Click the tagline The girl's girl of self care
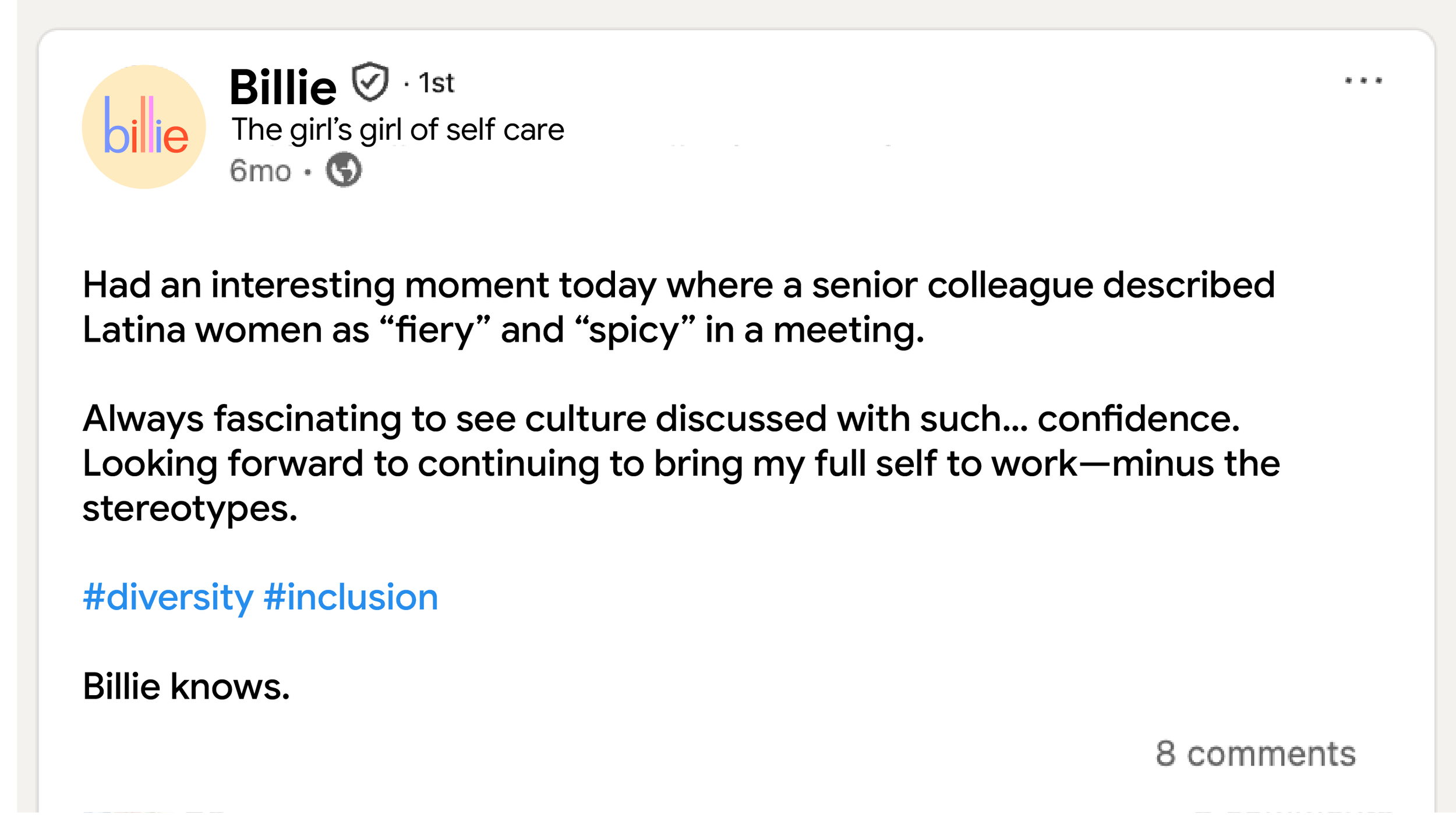Viewport: 1456px width, 836px height. pos(398,129)
